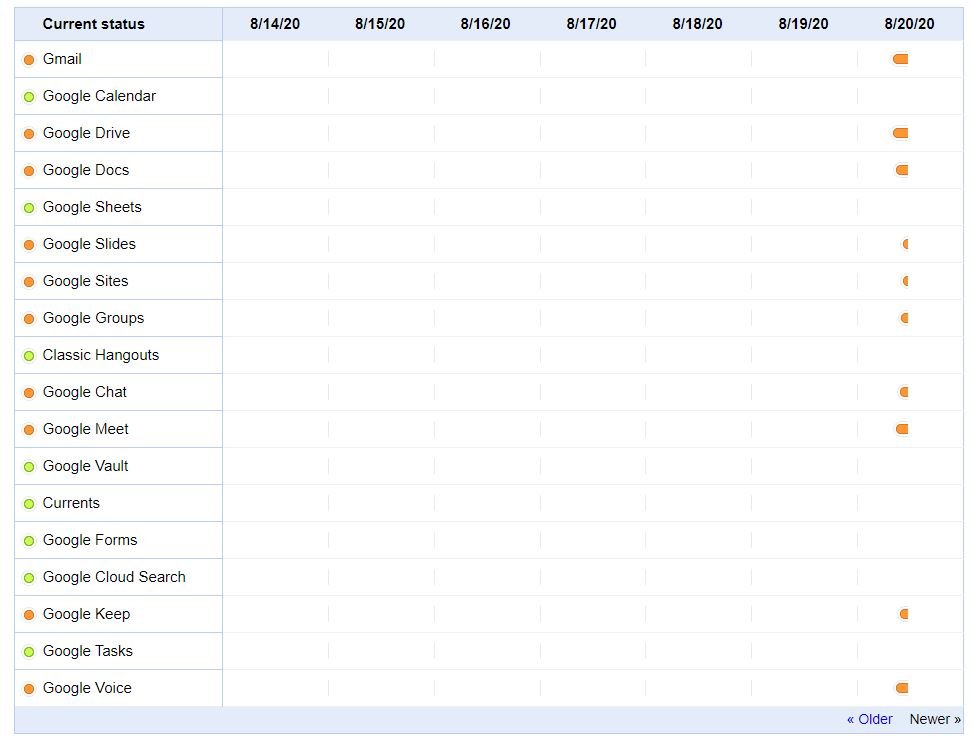
Task: Click the orange status dot beside Google Drive
Action: [29, 134]
